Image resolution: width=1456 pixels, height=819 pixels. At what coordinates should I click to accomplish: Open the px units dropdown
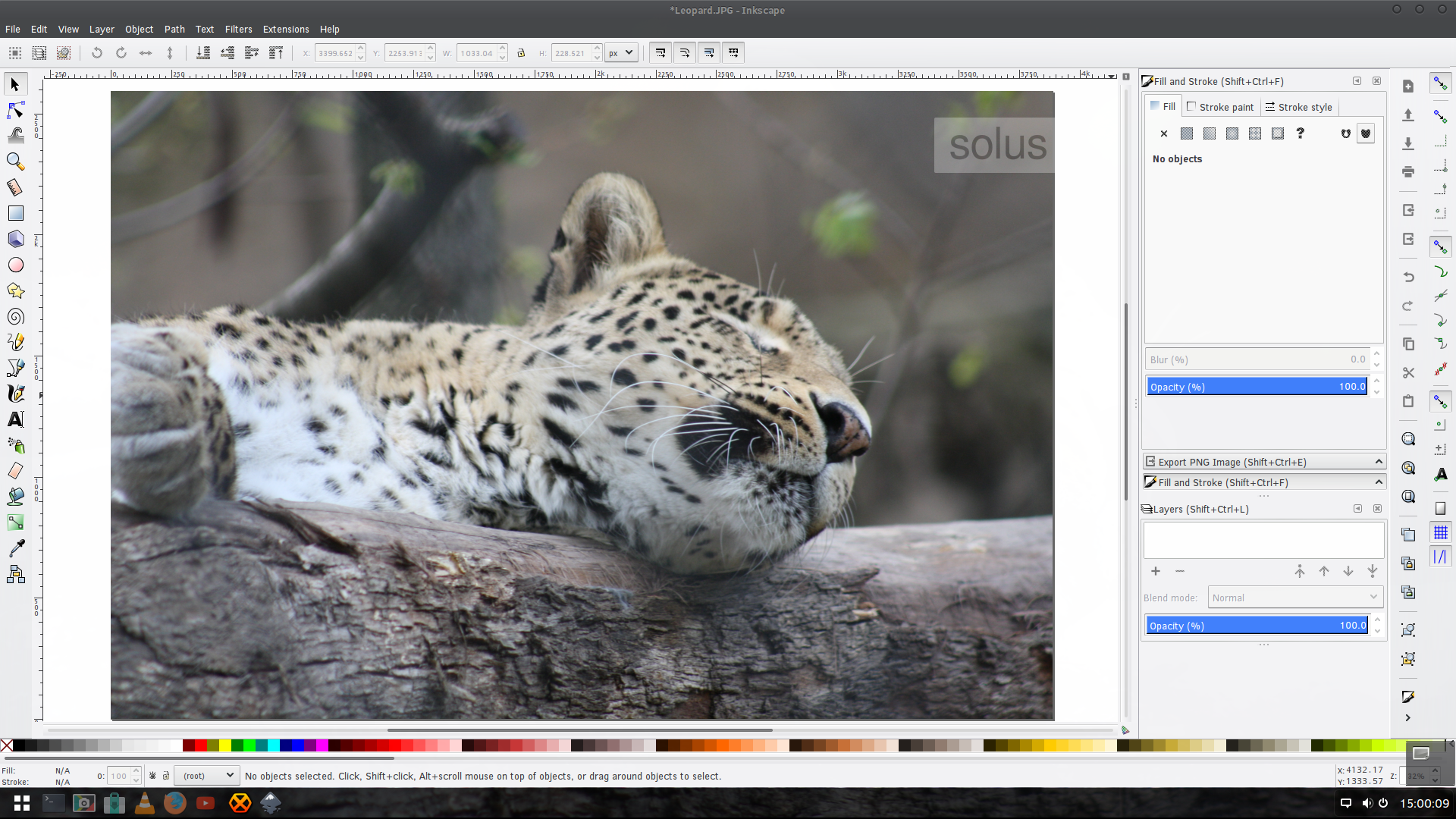click(621, 53)
